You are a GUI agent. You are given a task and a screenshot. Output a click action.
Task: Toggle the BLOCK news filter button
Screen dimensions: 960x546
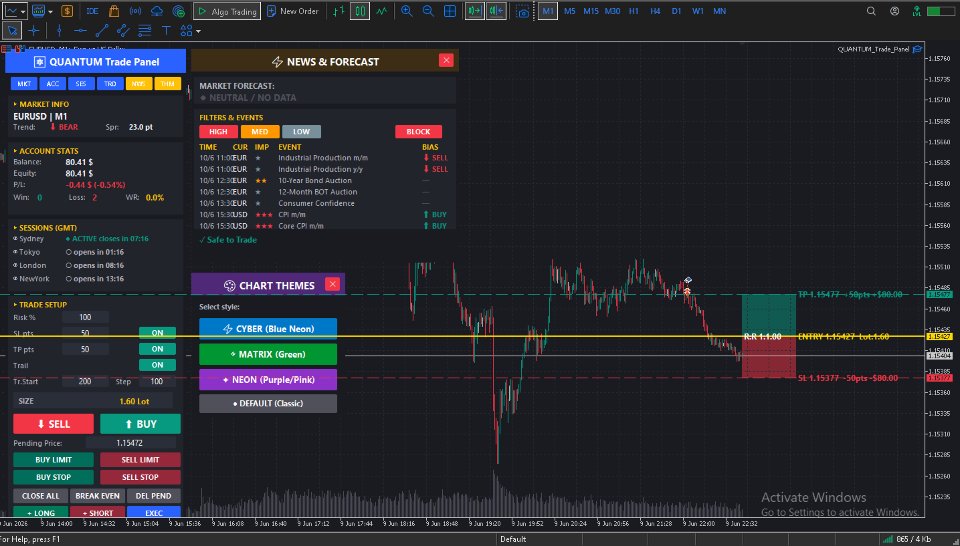[418, 132]
